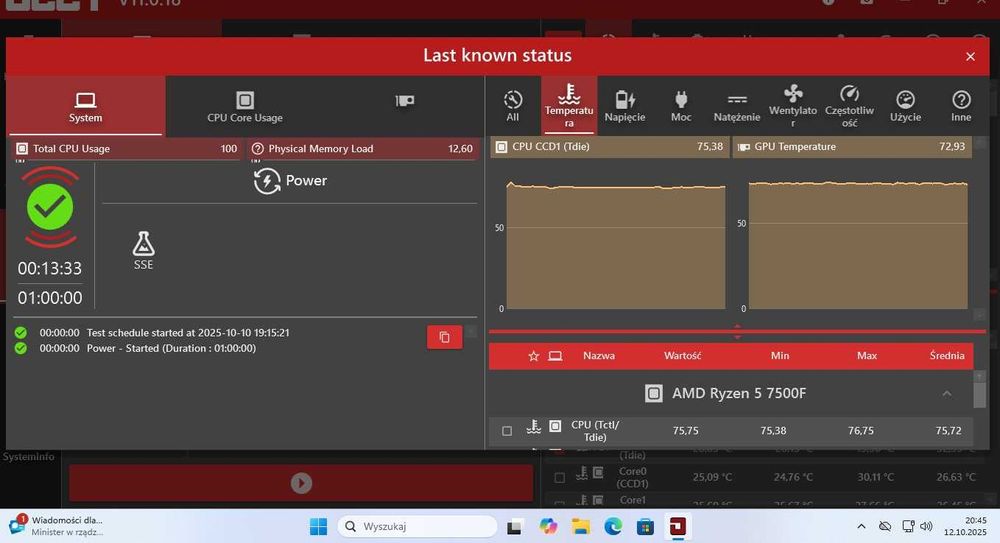Click the Physical Memory Load header icon
The image size is (1000, 543).
[x=258, y=149]
